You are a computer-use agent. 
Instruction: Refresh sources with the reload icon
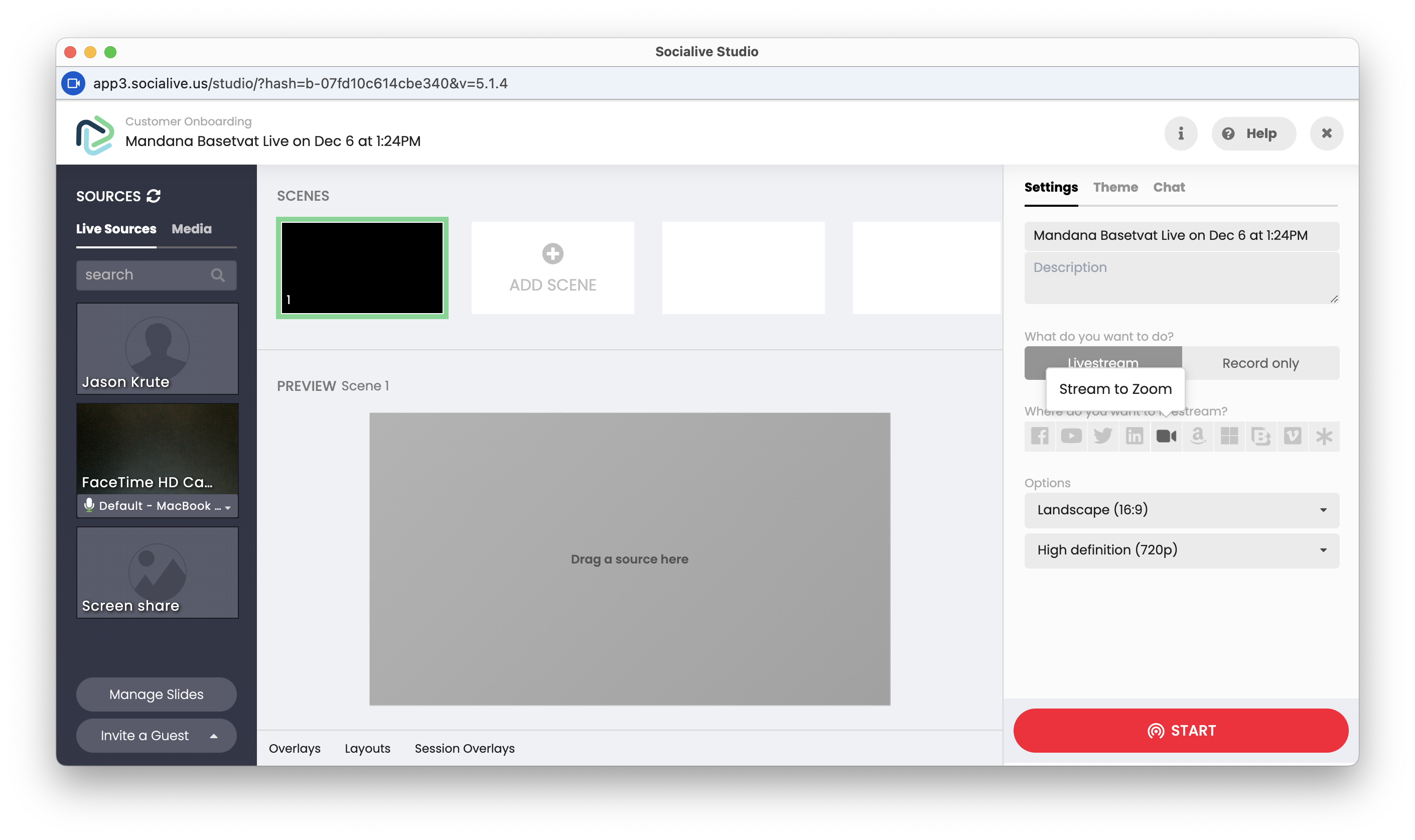(154, 196)
